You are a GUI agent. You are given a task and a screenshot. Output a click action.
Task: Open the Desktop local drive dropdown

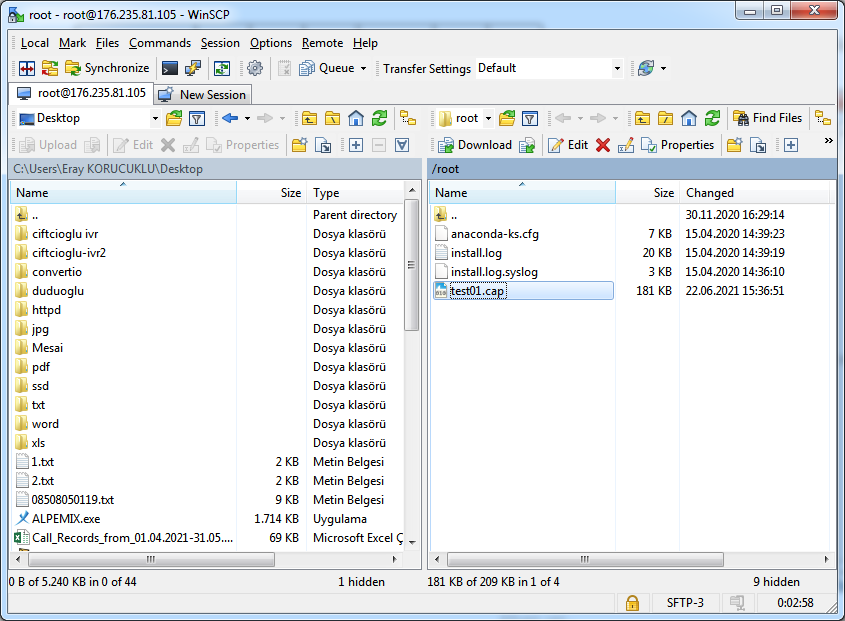155,118
